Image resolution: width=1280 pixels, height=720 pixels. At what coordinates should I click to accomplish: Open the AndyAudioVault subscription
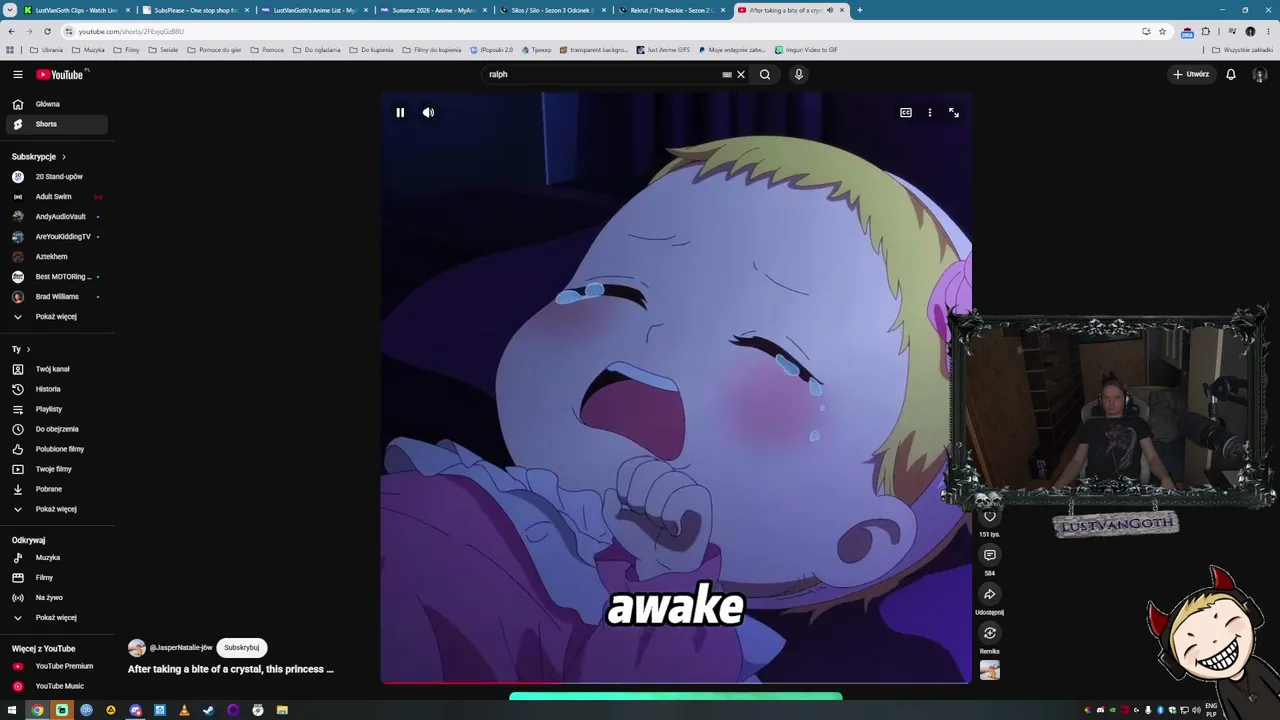(x=56, y=217)
